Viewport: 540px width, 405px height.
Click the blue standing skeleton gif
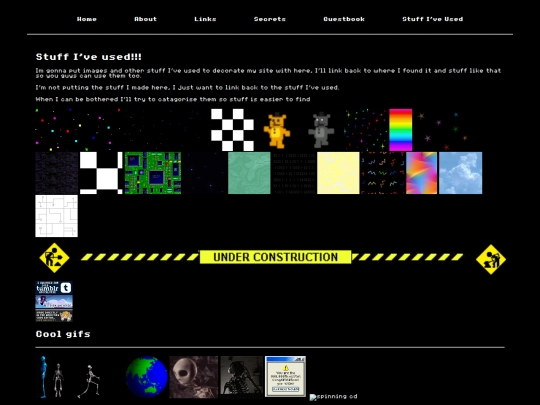coord(43,377)
